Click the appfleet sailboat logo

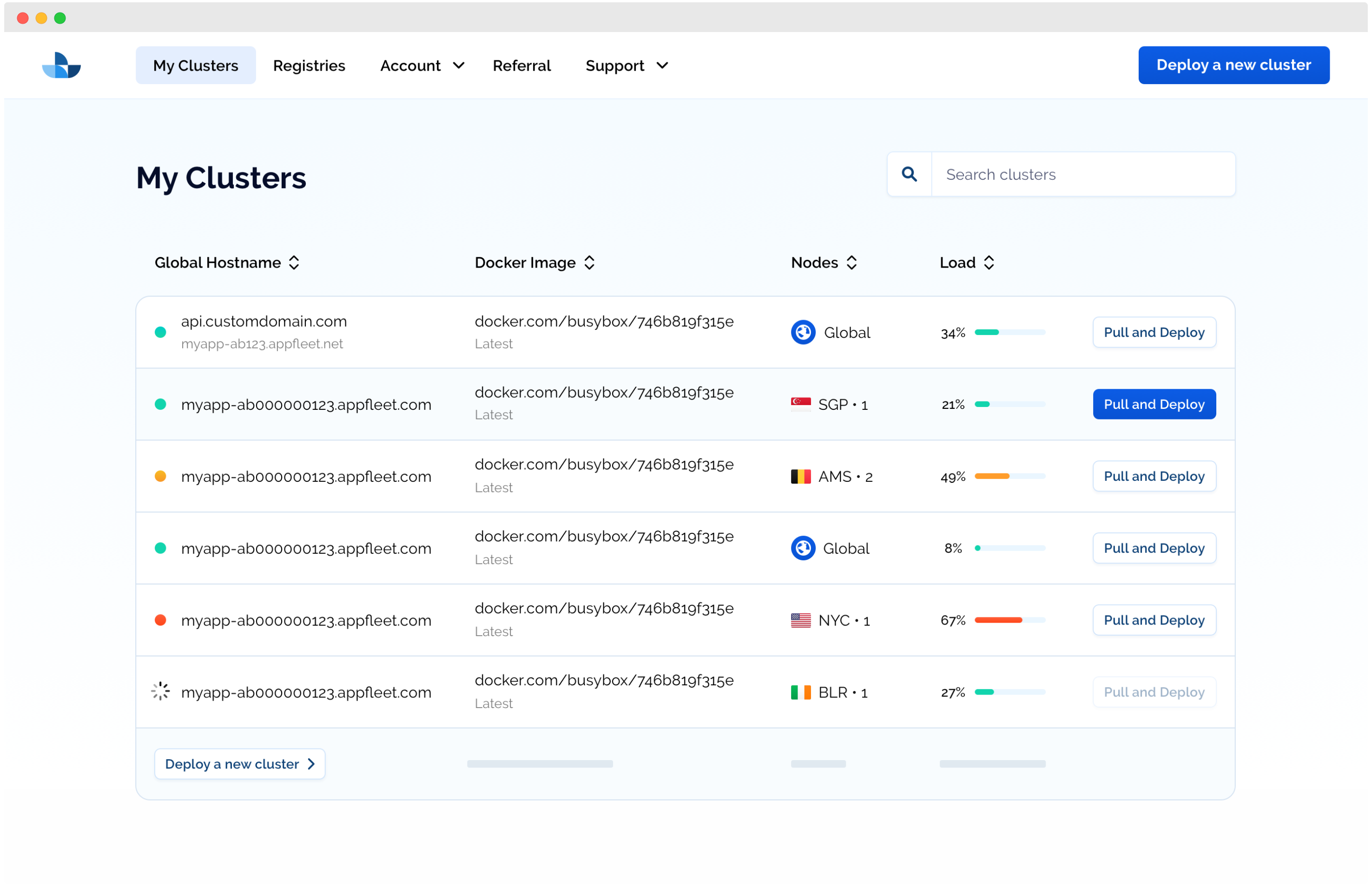click(61, 65)
